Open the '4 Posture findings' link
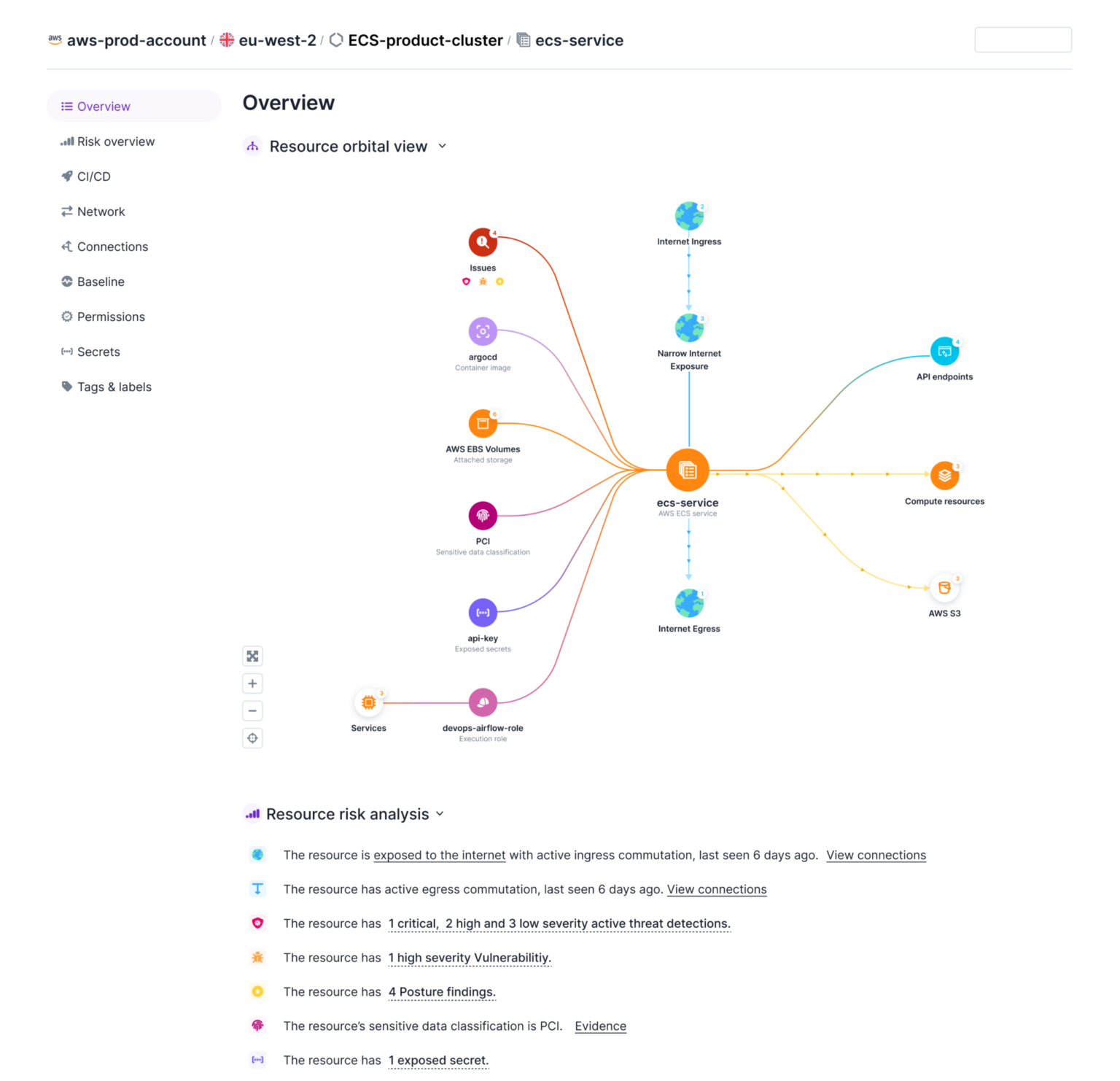The height and width of the screenshot is (1081, 1120). pyautogui.click(x=441, y=991)
